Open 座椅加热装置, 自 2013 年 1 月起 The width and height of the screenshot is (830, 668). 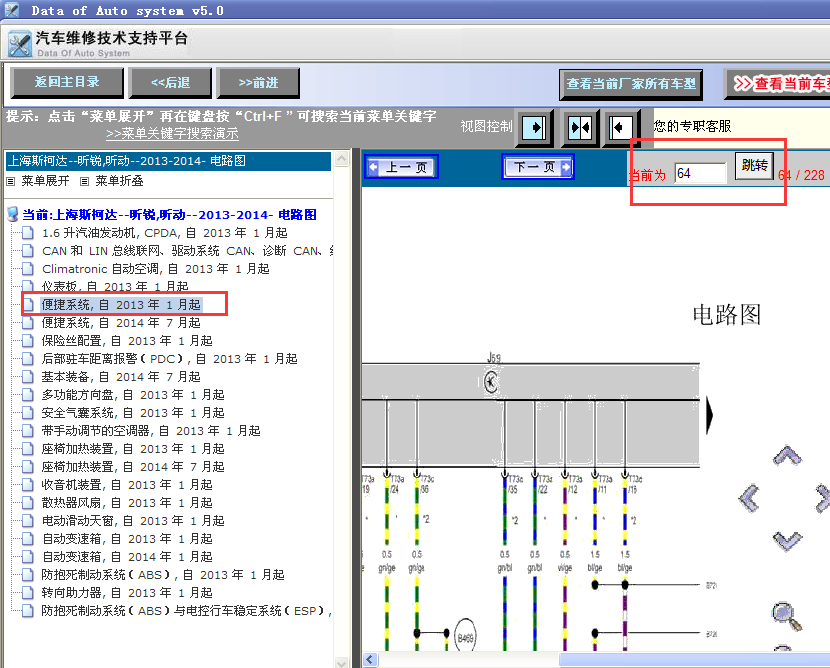pyautogui.click(x=133, y=449)
